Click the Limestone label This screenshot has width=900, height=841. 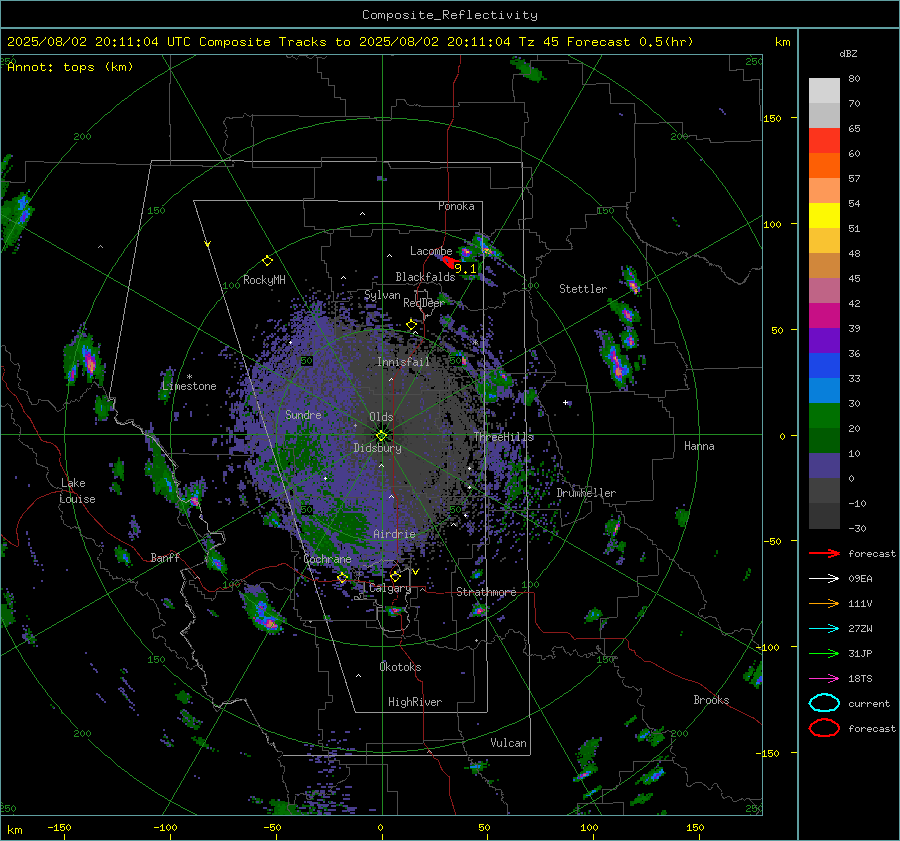[189, 386]
